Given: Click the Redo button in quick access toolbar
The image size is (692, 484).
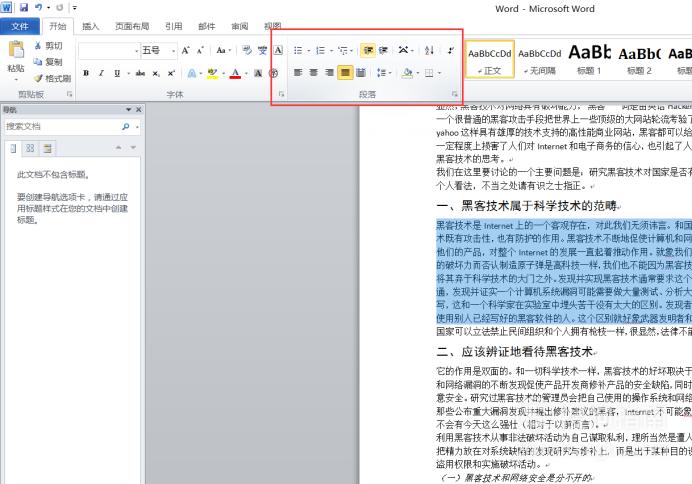Looking at the screenshot, I should (60, 8).
